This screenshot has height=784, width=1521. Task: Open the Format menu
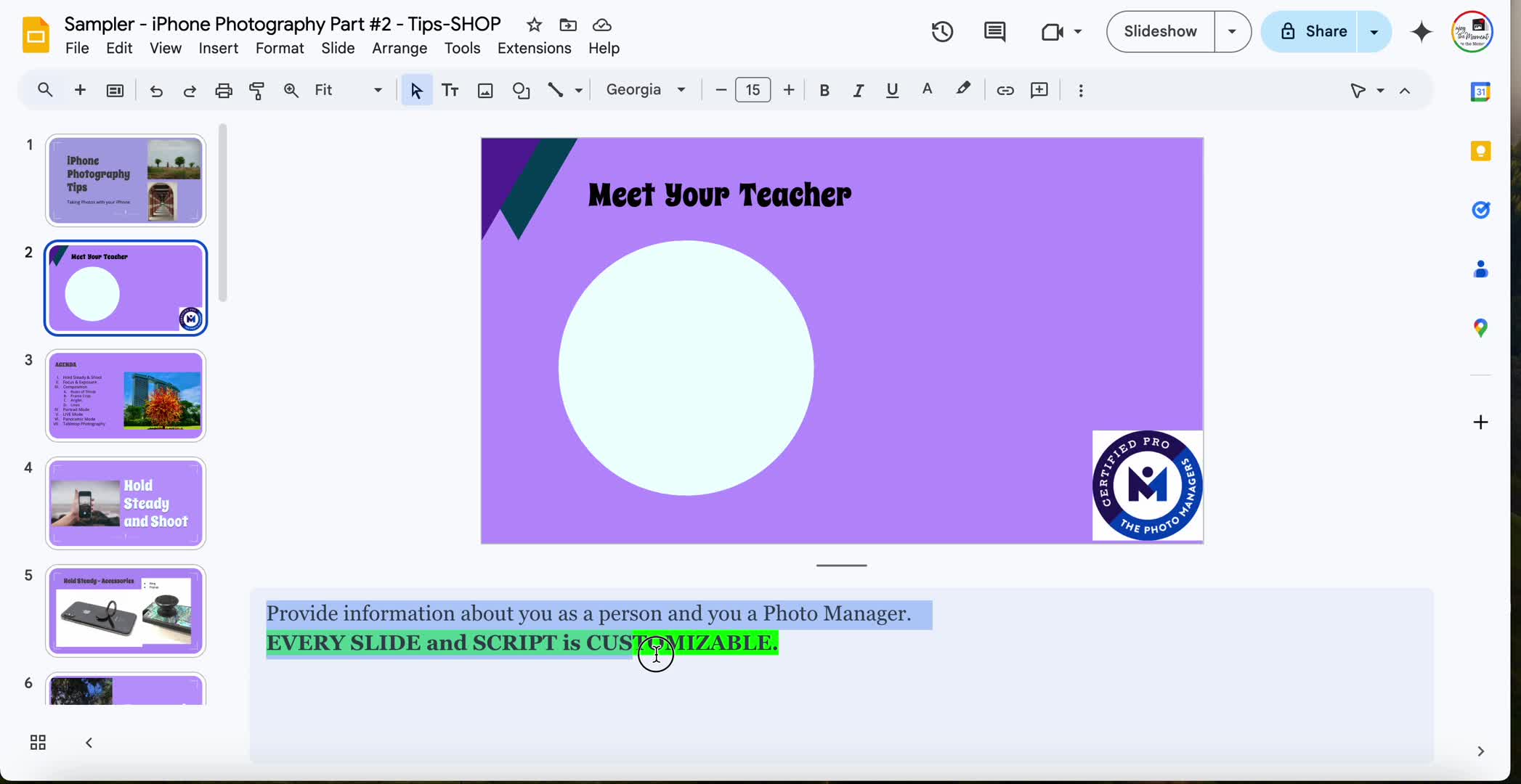pyautogui.click(x=280, y=48)
